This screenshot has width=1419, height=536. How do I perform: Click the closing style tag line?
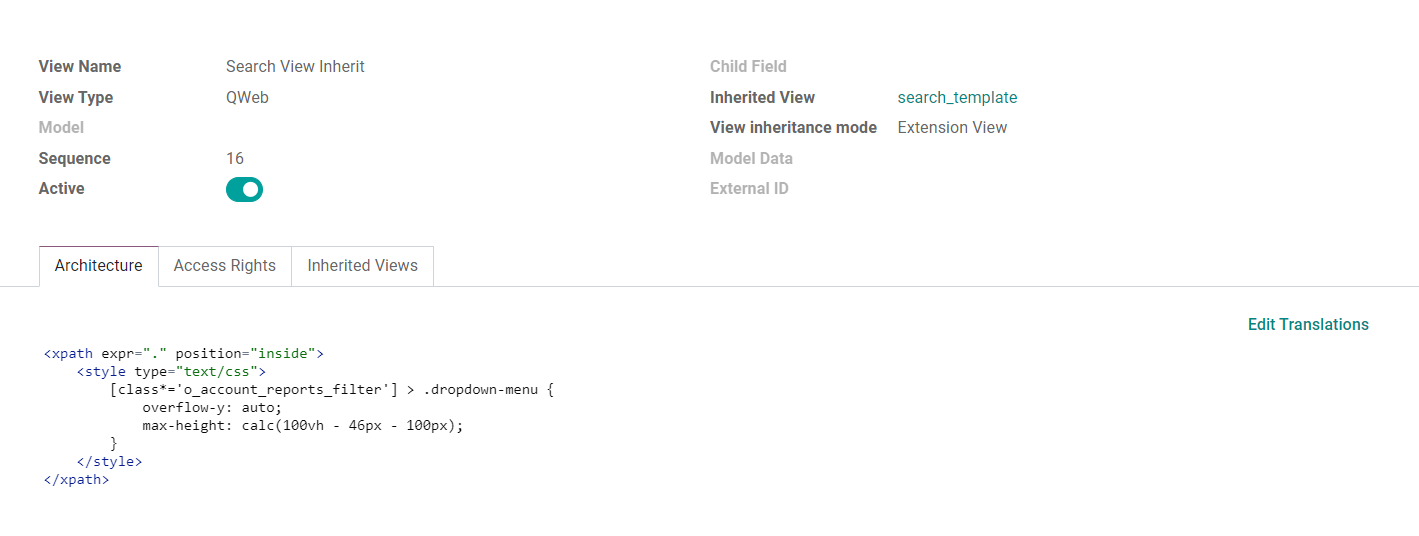pyautogui.click(x=109, y=461)
